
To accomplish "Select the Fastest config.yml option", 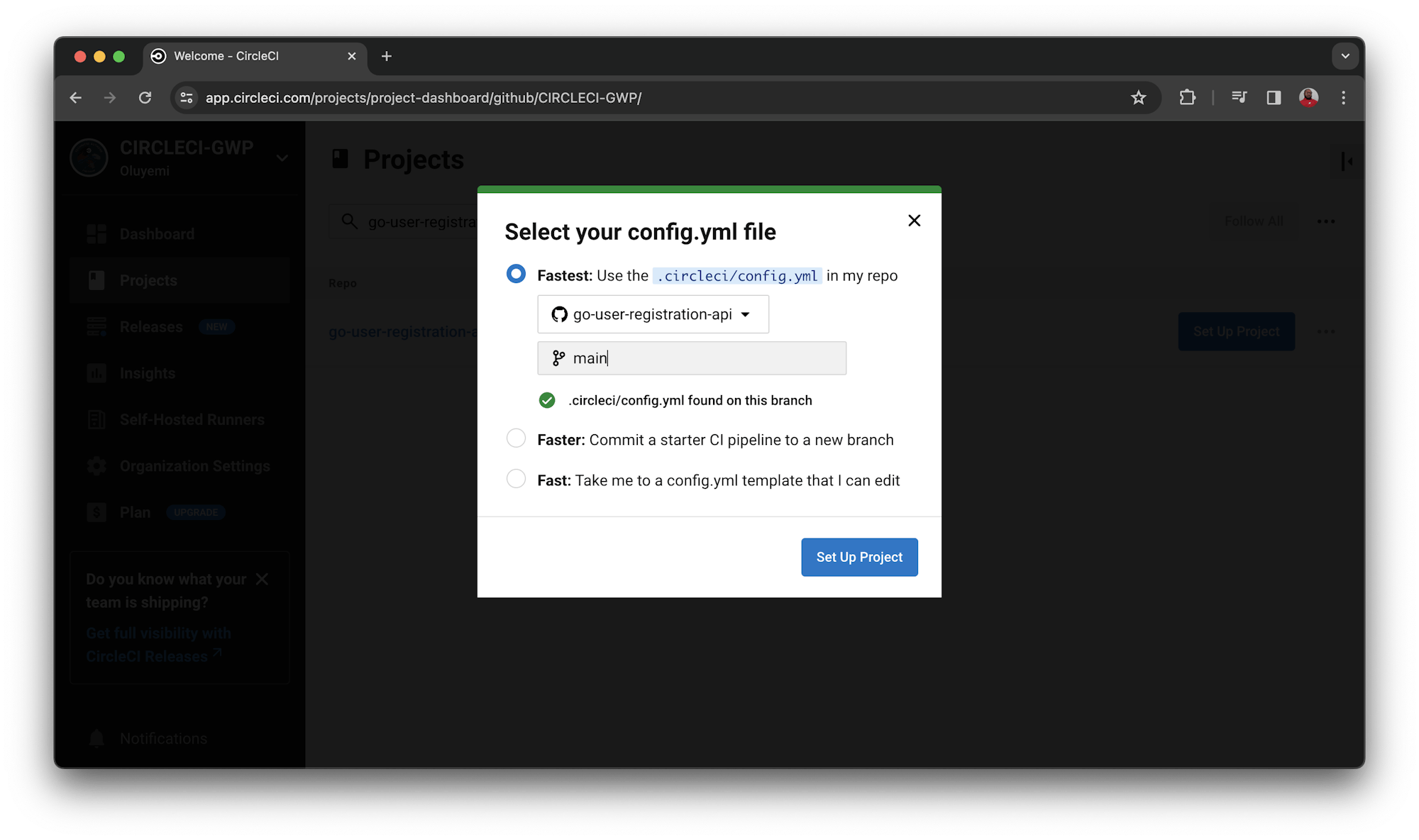I will click(516, 273).
